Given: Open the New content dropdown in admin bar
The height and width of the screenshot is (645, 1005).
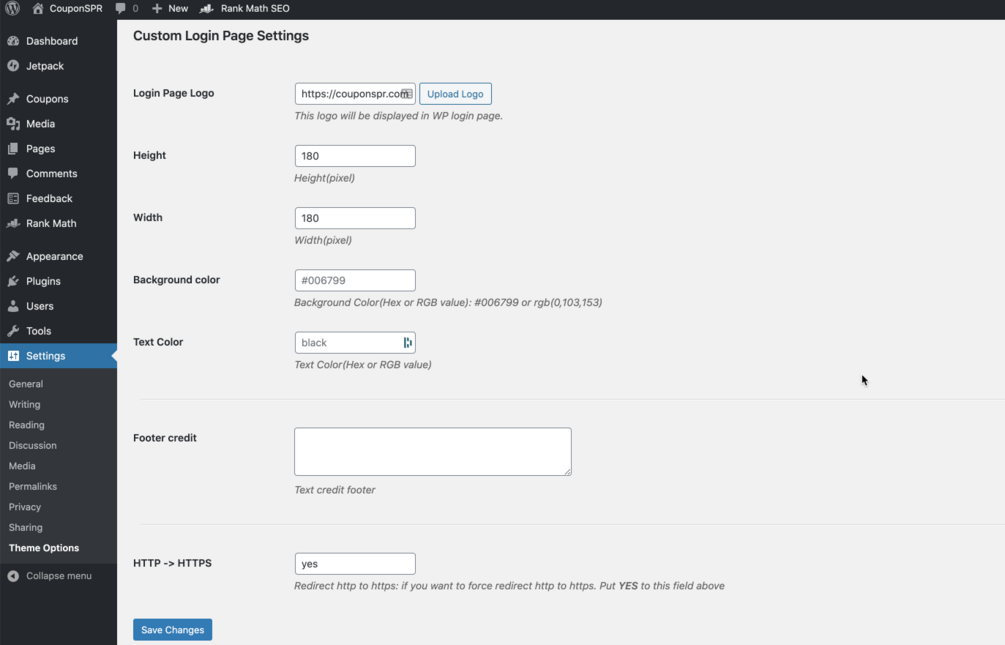Looking at the screenshot, I should click(170, 8).
